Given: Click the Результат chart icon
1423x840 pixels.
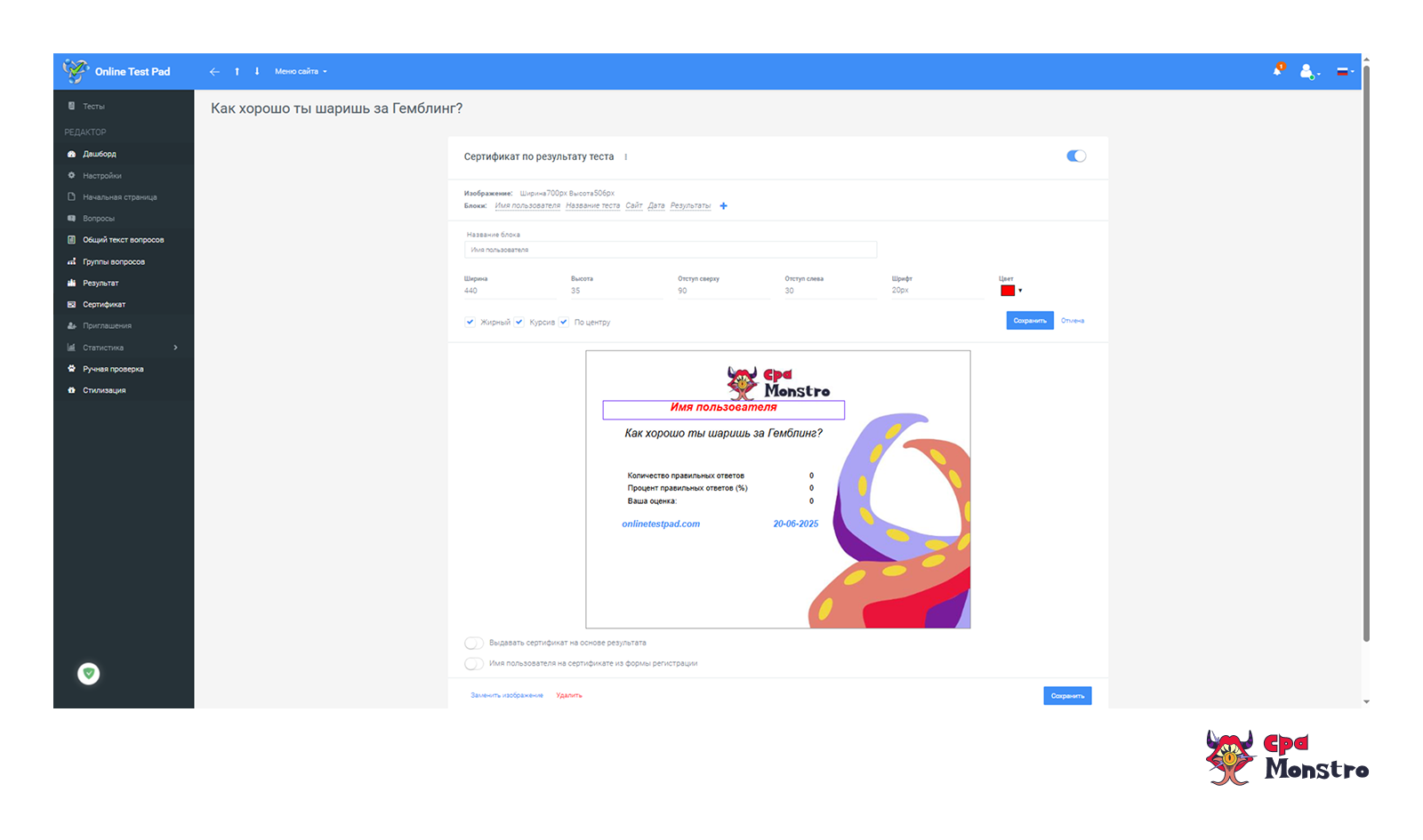Looking at the screenshot, I should coord(72,283).
